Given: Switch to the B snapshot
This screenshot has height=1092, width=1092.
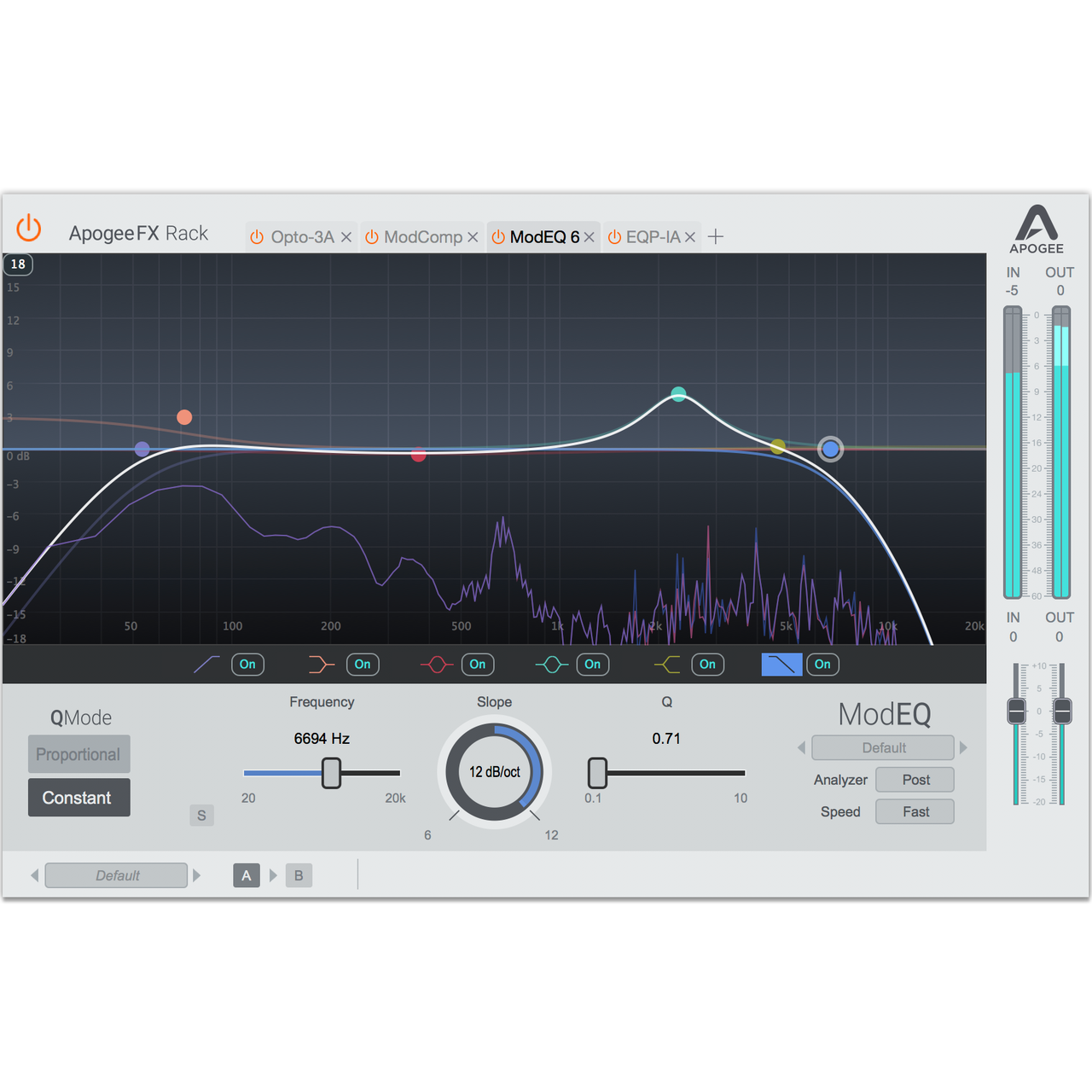Looking at the screenshot, I should 298,874.
